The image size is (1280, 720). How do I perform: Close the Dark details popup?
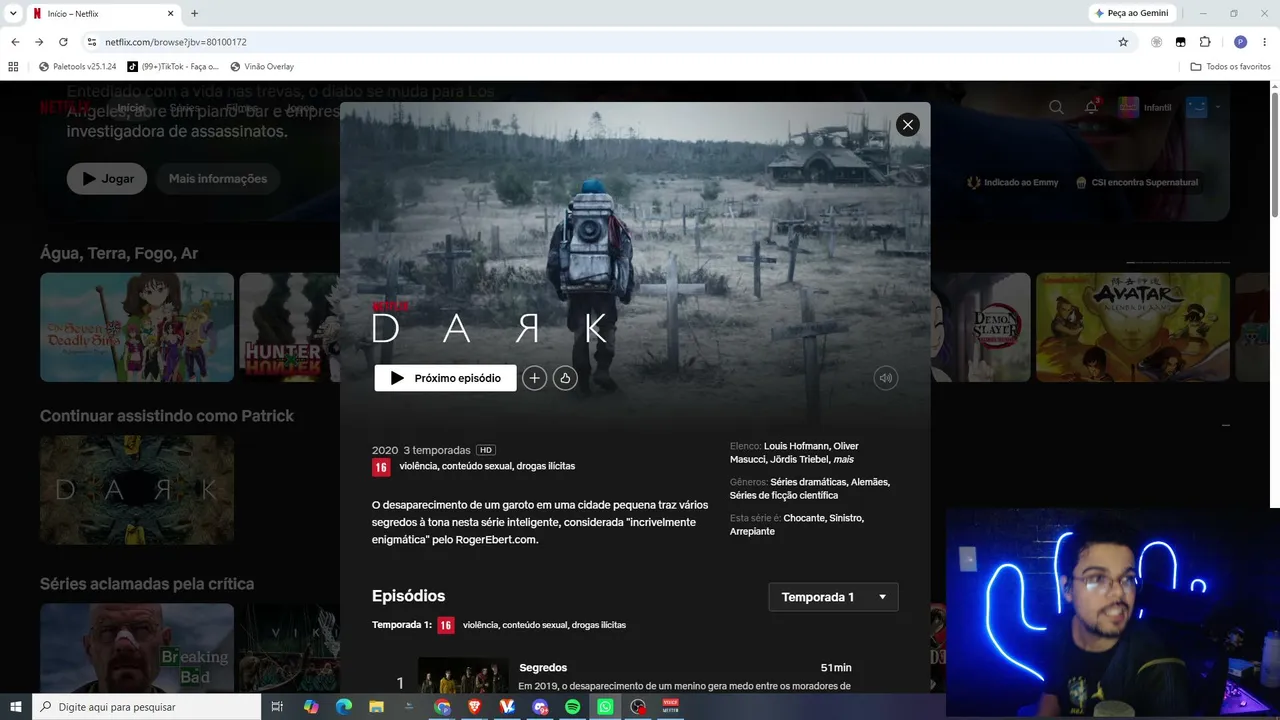point(907,124)
